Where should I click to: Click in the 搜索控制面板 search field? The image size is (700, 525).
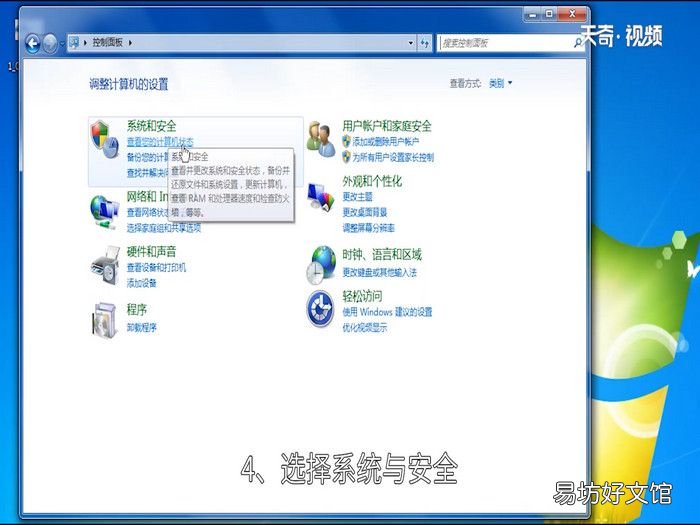(x=506, y=43)
